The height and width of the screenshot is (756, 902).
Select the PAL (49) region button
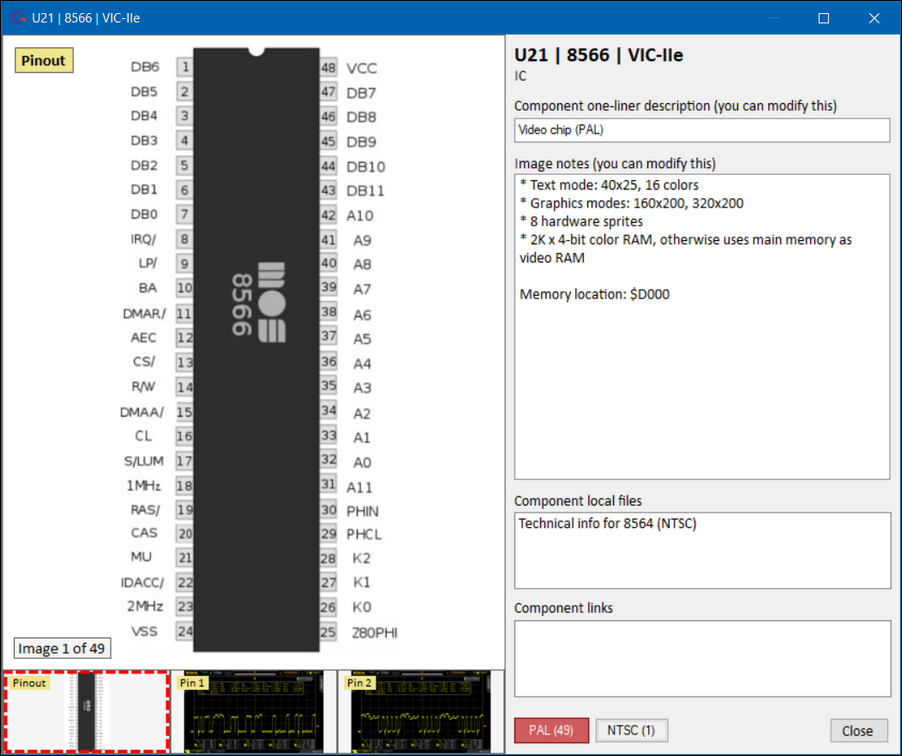tap(551, 730)
